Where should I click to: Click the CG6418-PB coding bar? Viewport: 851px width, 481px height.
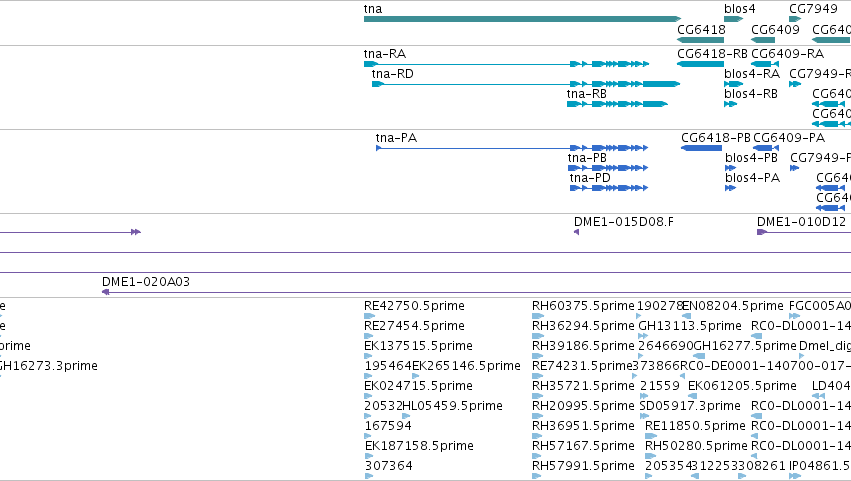click(x=701, y=148)
